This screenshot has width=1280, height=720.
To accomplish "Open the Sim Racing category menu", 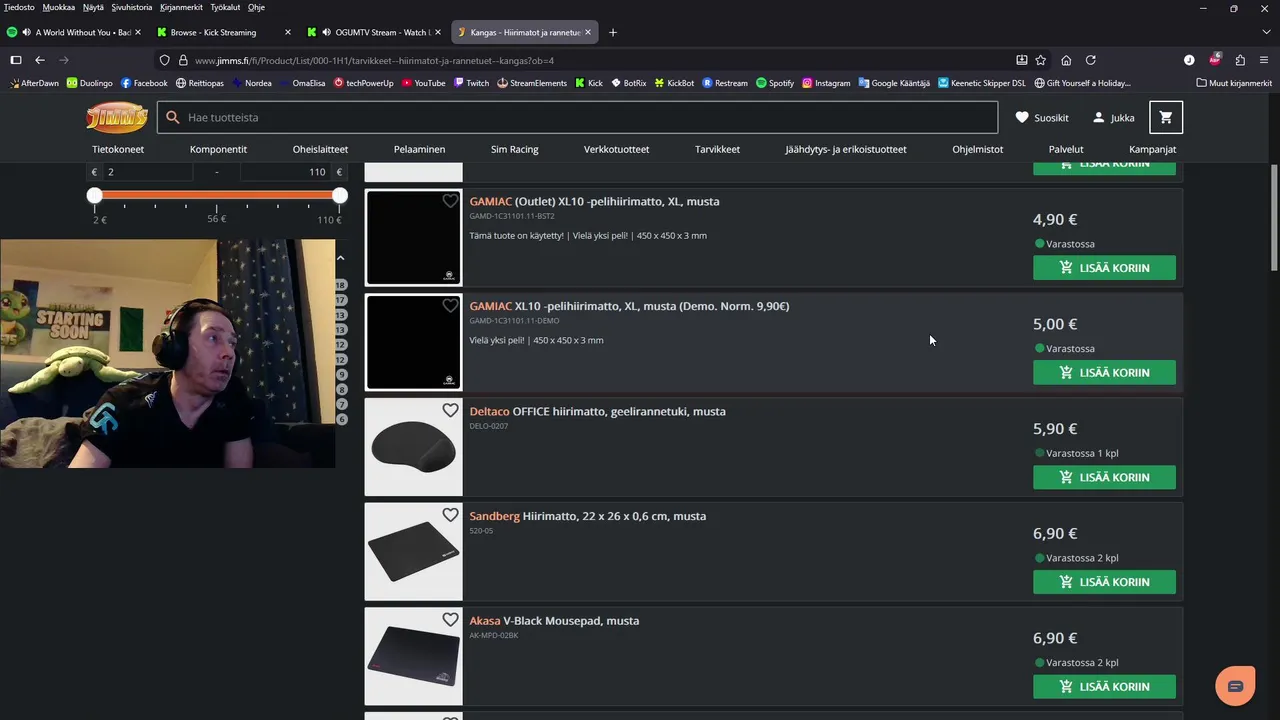I will click(x=514, y=149).
